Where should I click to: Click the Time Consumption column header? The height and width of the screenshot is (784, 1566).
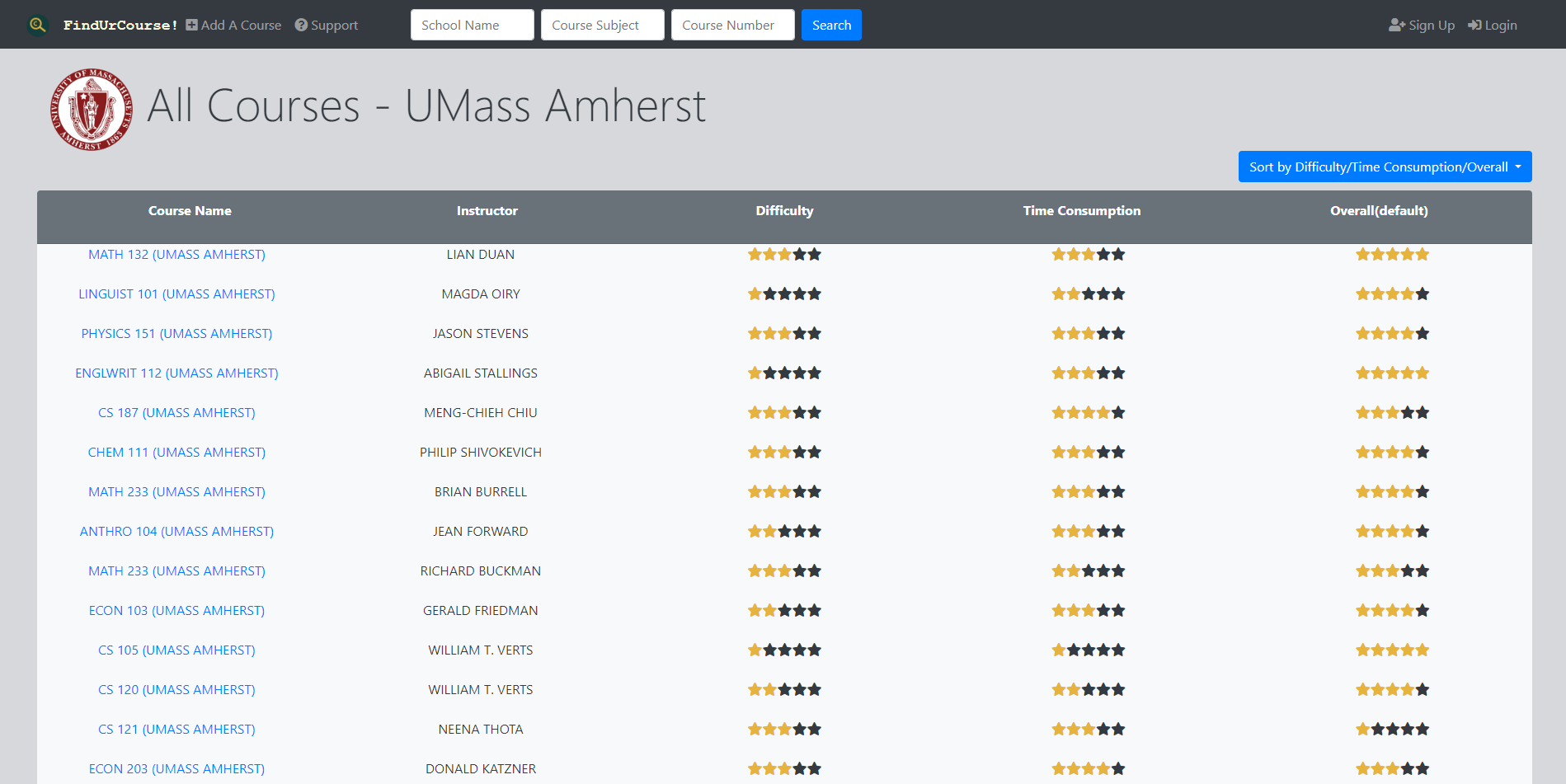[1082, 211]
